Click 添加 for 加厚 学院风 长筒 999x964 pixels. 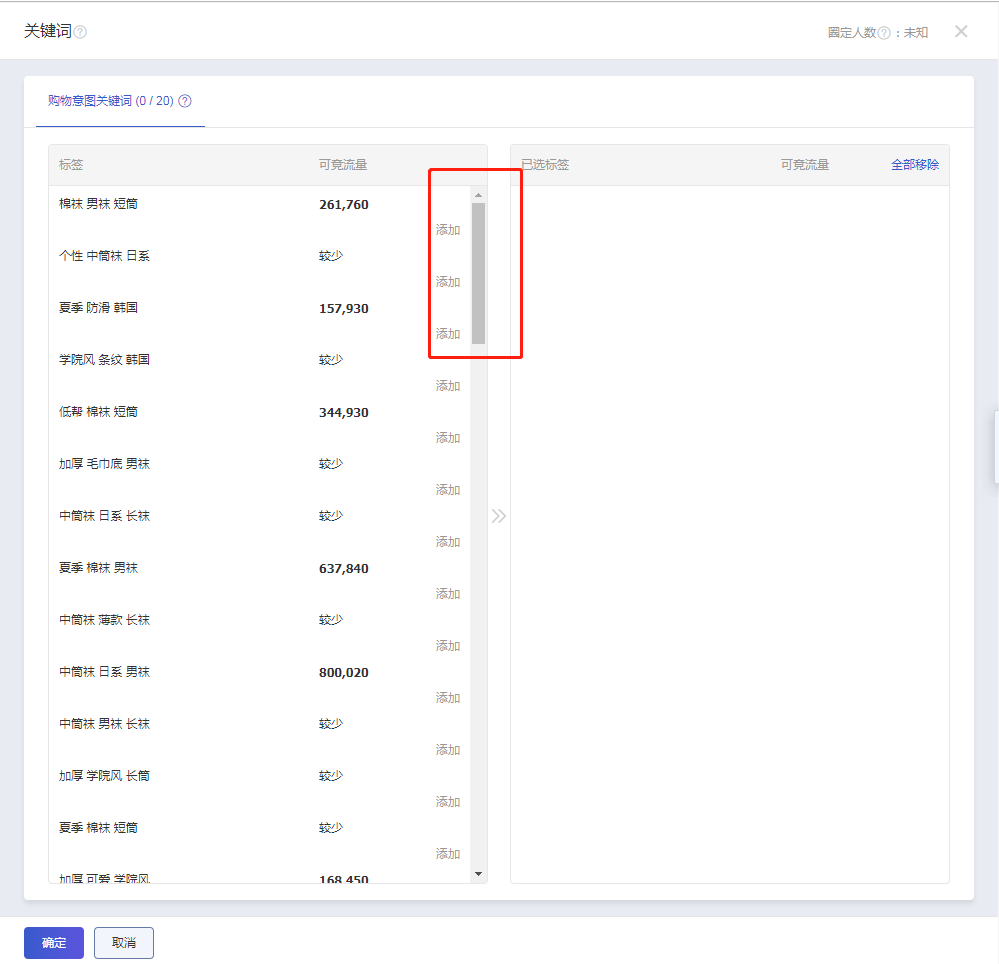(447, 802)
